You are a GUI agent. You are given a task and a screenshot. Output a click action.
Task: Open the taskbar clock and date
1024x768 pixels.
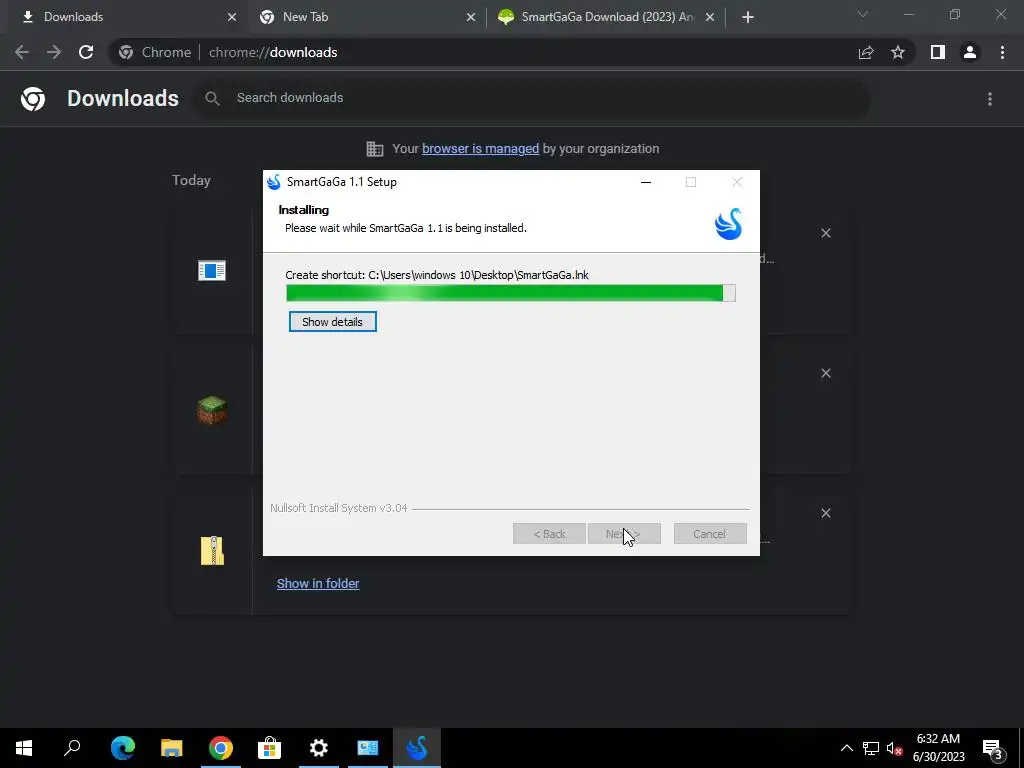click(938, 748)
